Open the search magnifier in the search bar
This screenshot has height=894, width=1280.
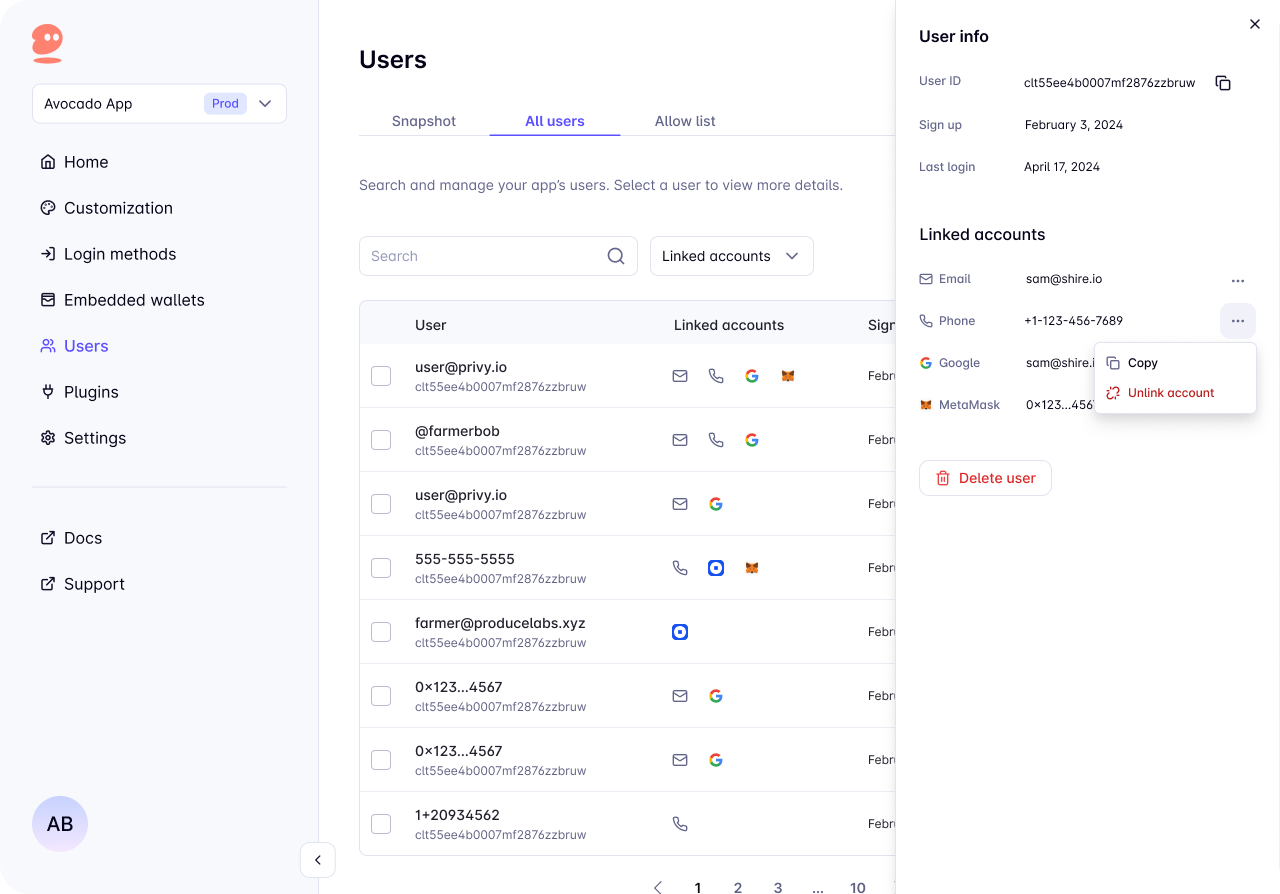click(615, 256)
